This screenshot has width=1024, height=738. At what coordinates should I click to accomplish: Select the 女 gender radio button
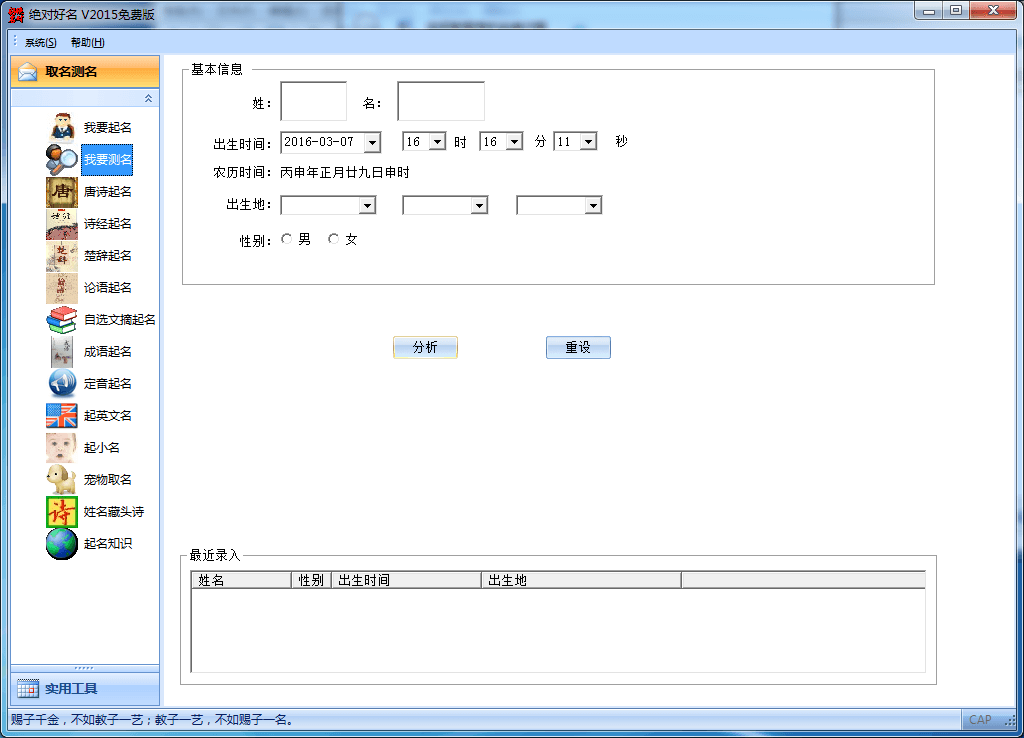(333, 239)
